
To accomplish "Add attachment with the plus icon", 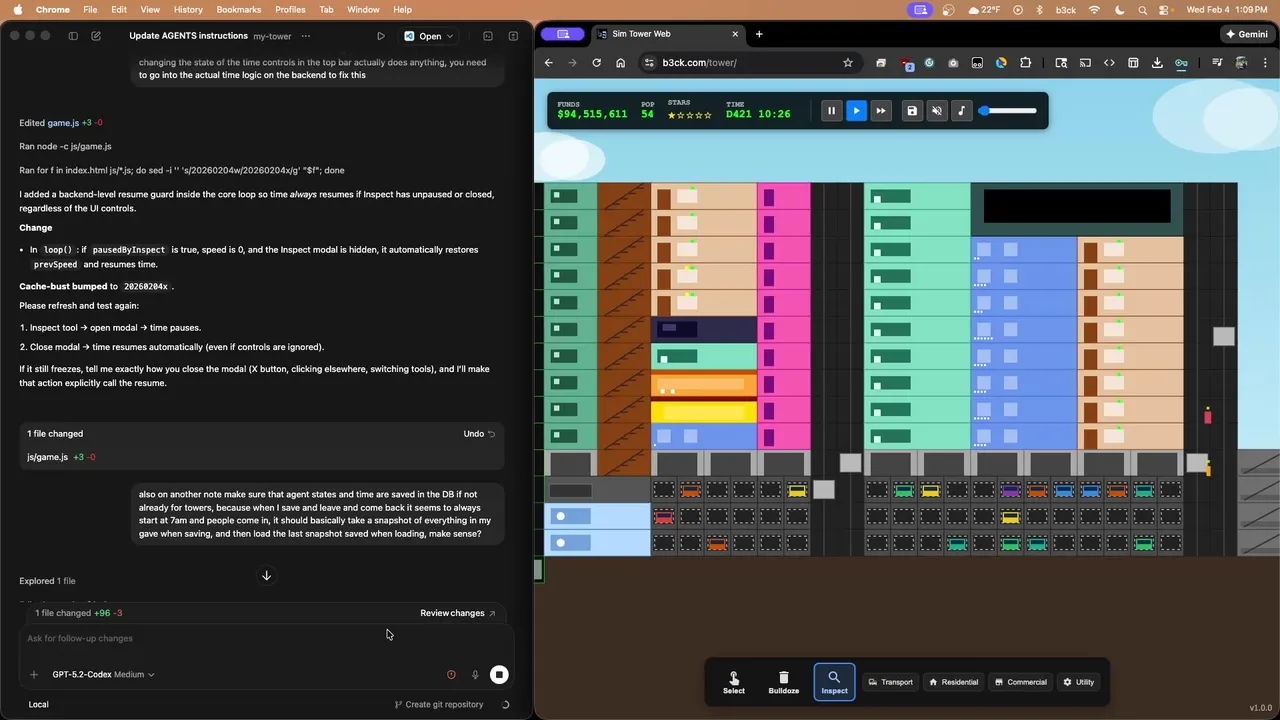I will coord(34,675).
